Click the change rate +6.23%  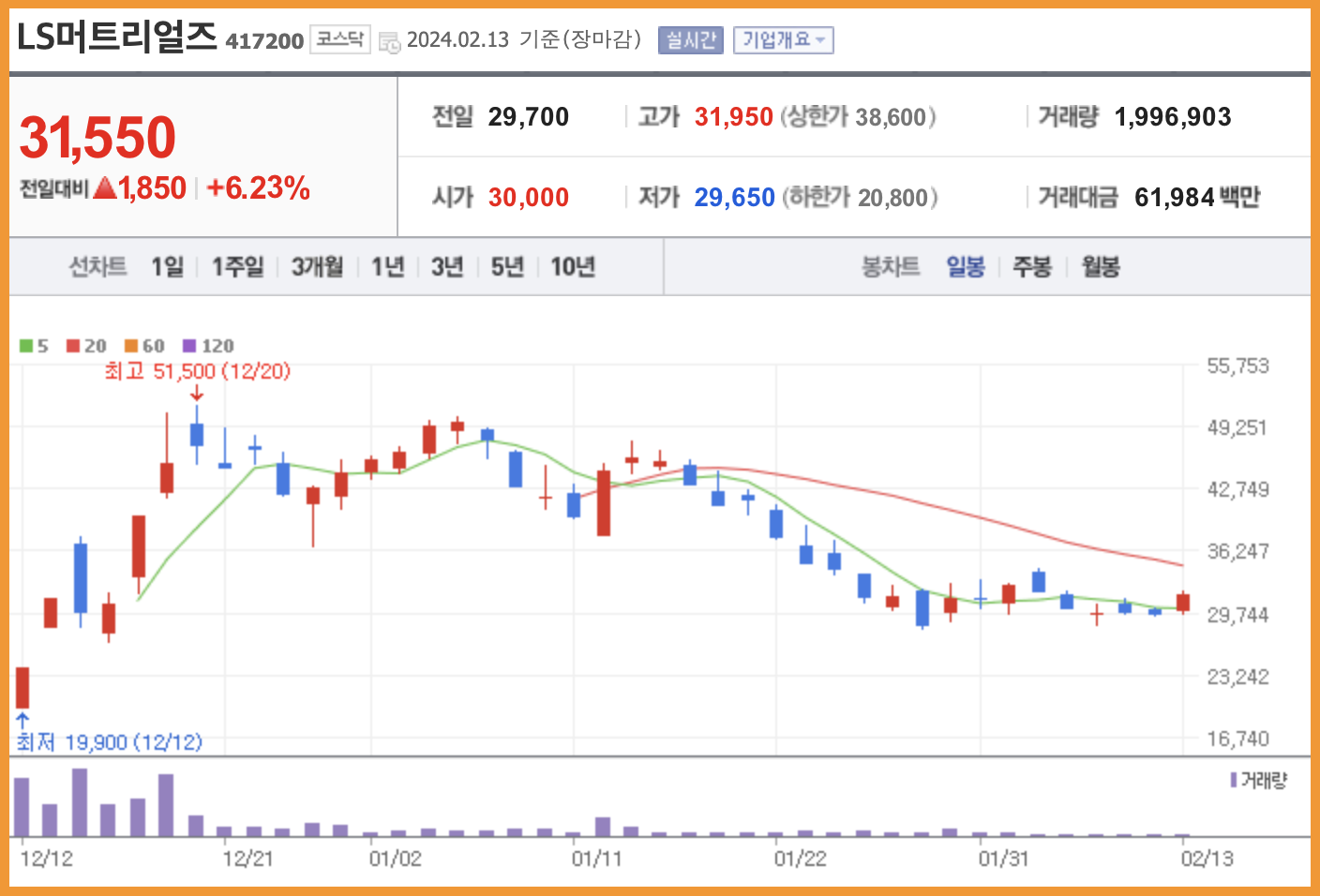[258, 188]
